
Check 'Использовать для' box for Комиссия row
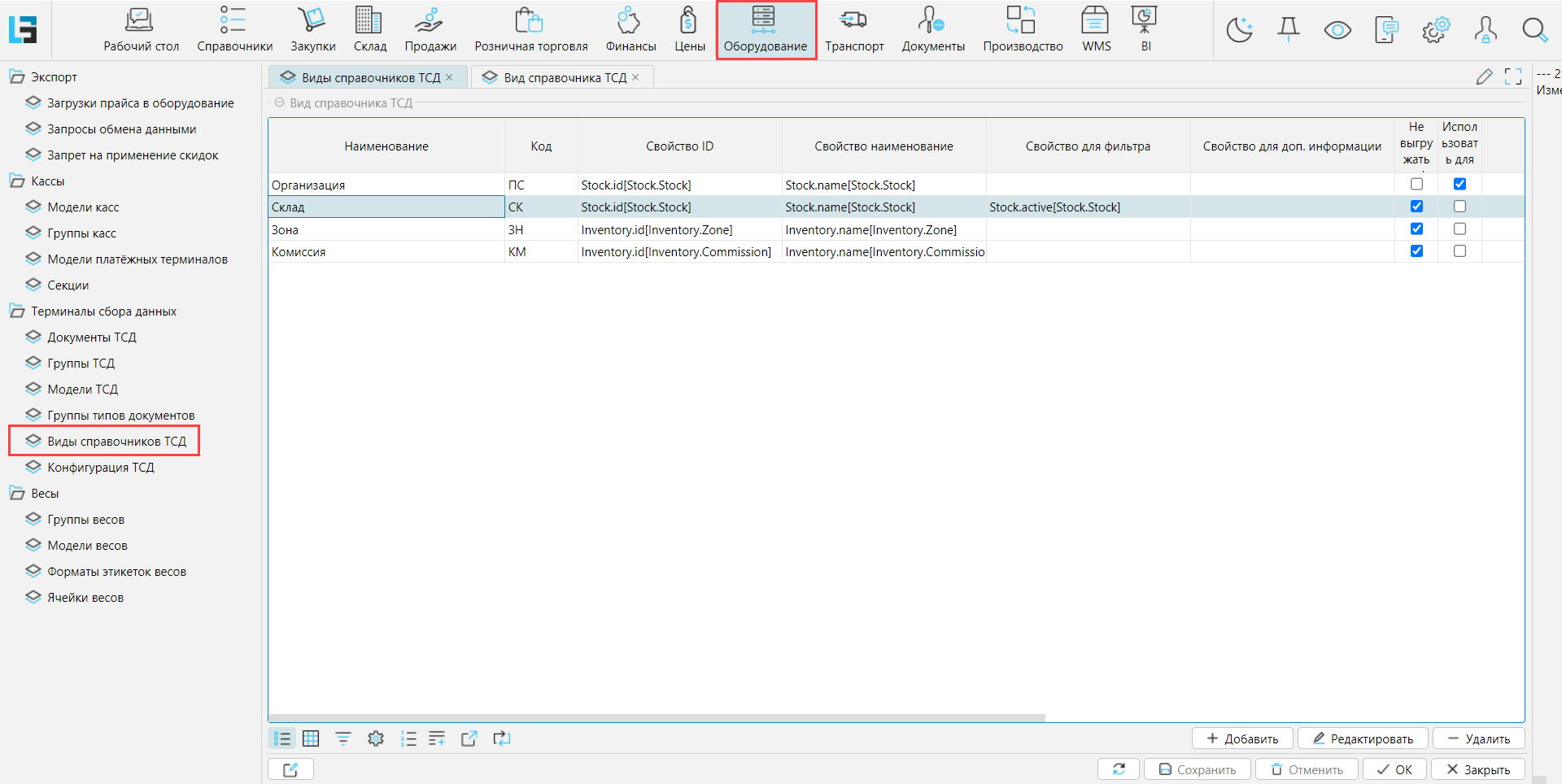click(x=1459, y=251)
